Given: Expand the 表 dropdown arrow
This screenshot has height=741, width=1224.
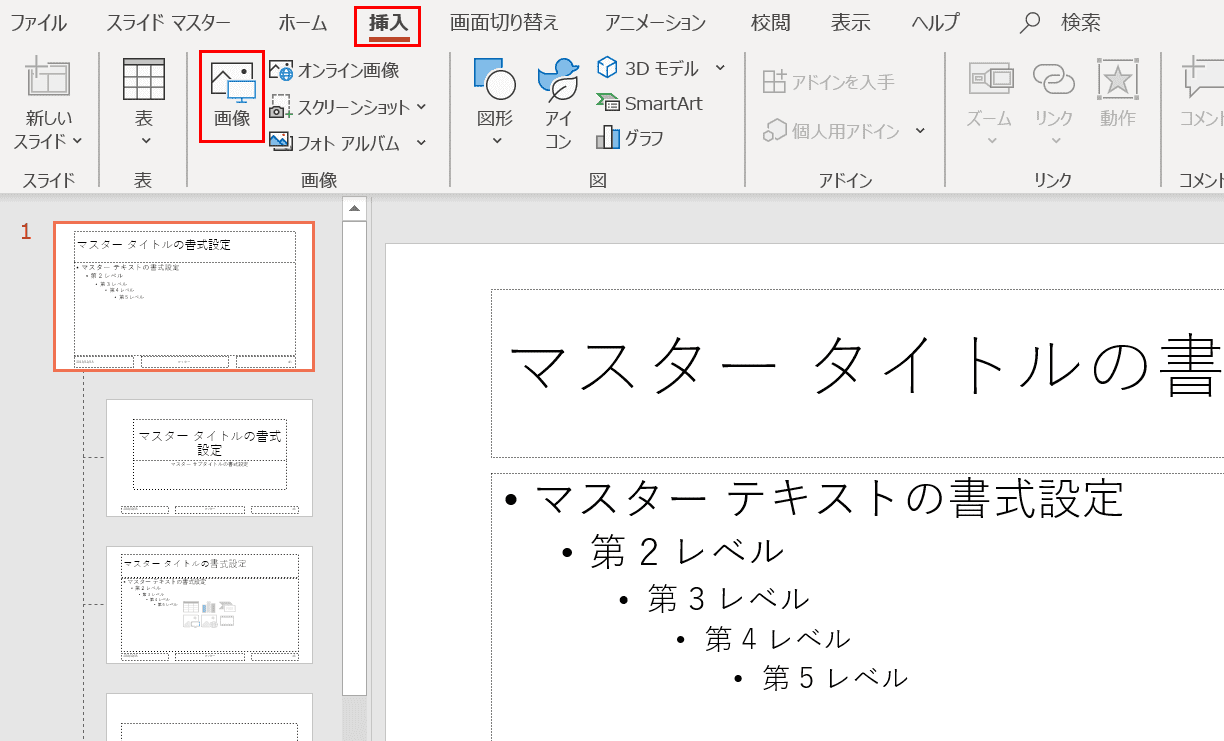Looking at the screenshot, I should pyautogui.click(x=144, y=142).
